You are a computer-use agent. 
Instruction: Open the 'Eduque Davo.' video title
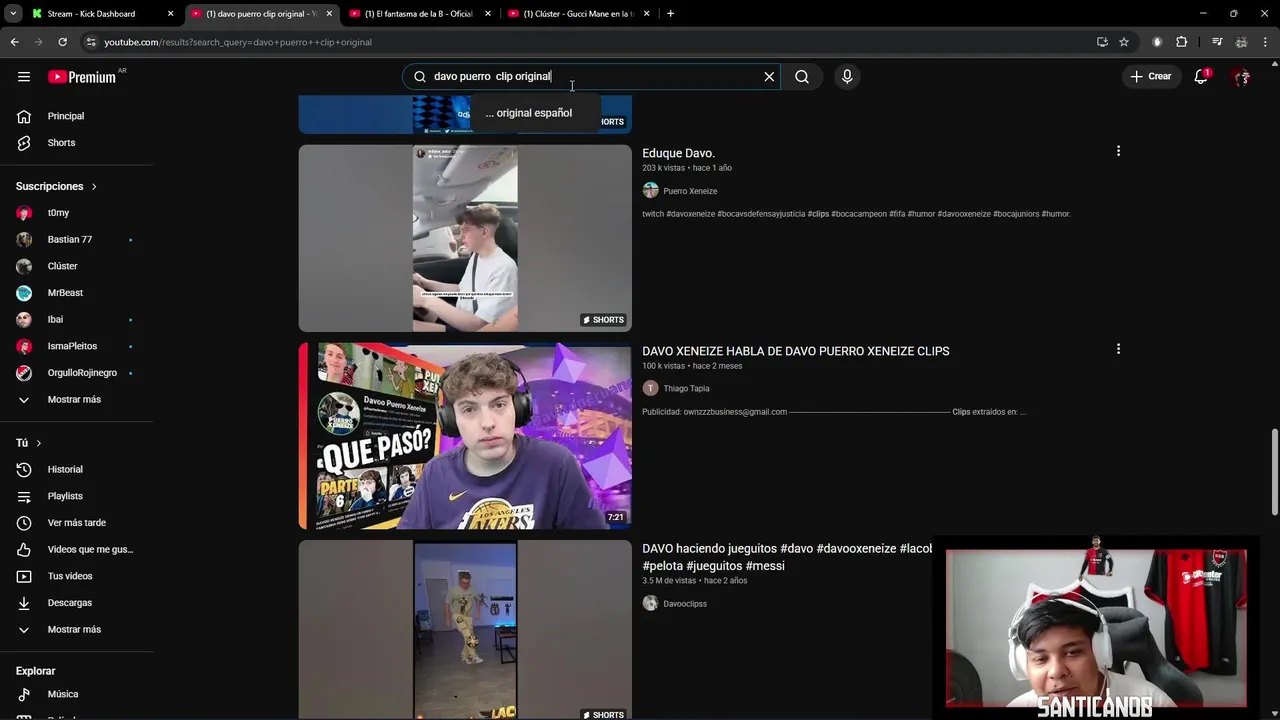tap(678, 153)
